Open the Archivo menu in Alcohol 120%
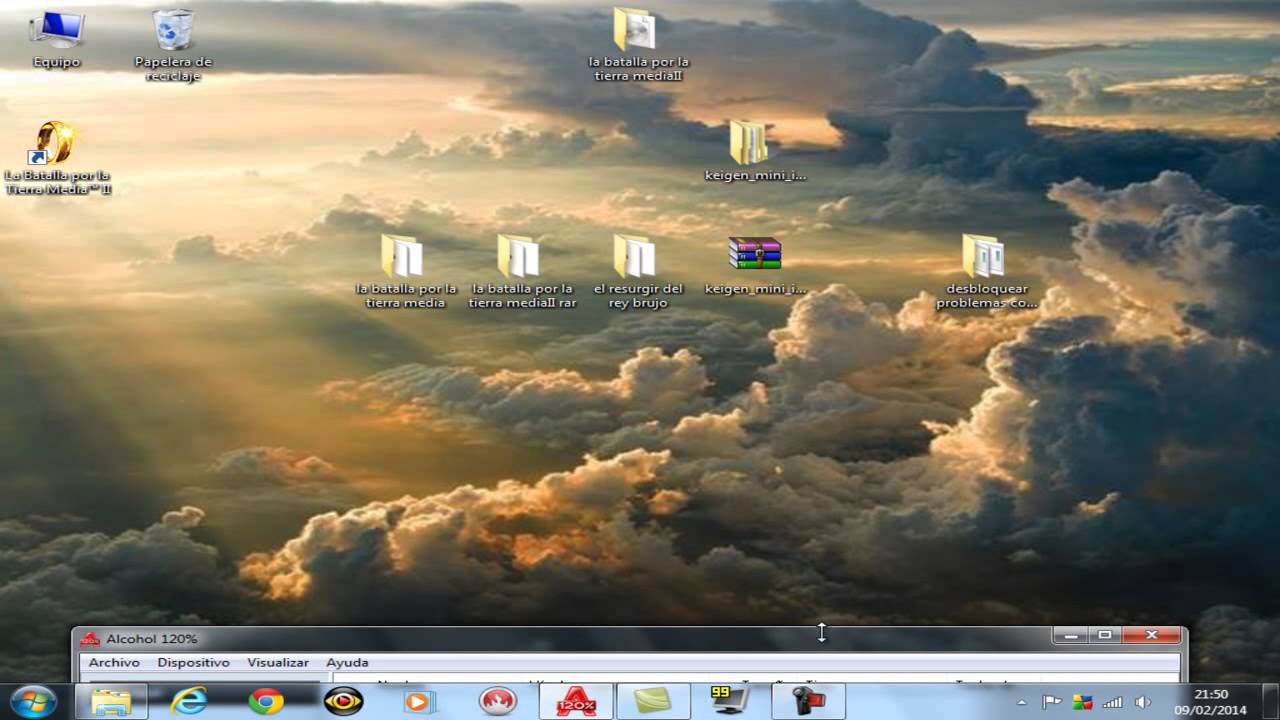 [x=114, y=662]
